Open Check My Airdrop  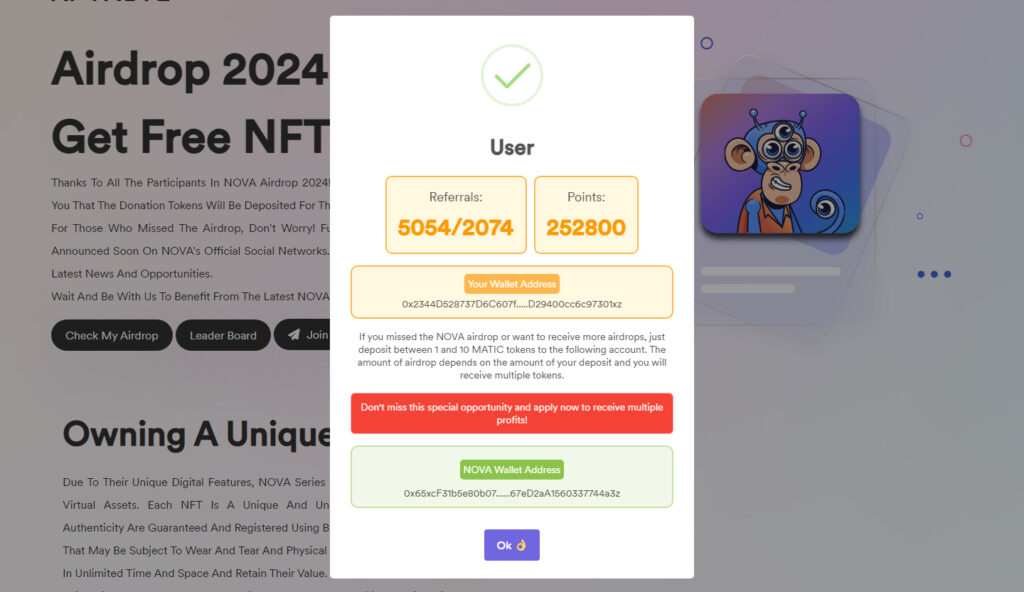pyautogui.click(x=112, y=335)
